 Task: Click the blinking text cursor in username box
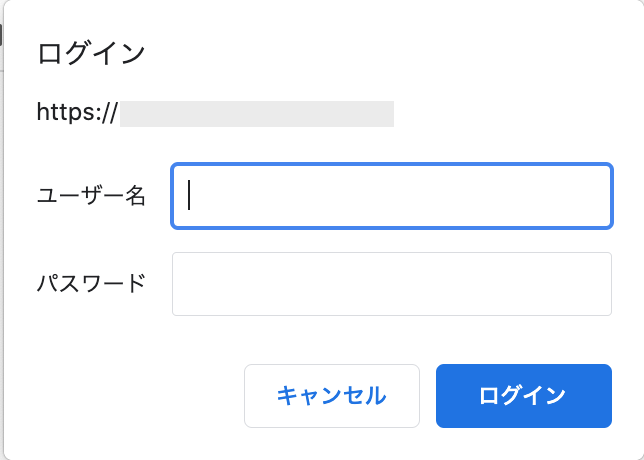point(190,196)
